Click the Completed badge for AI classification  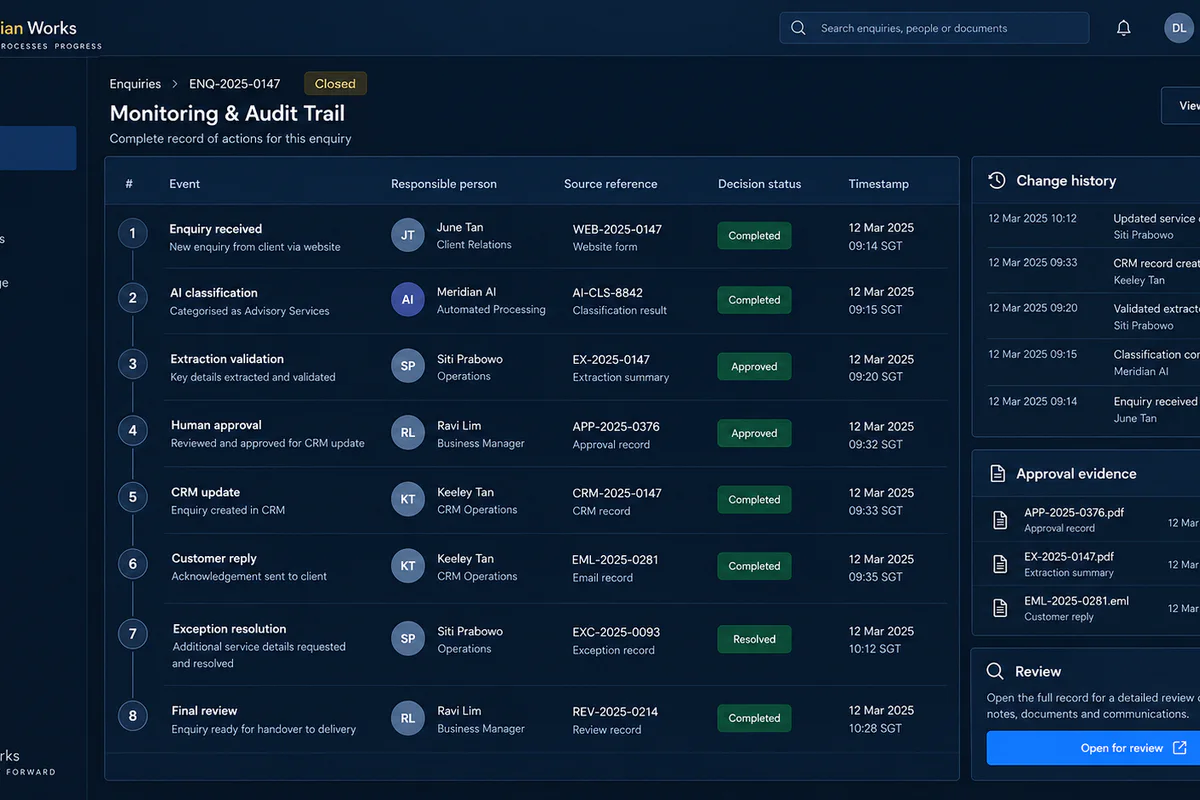[754, 300]
